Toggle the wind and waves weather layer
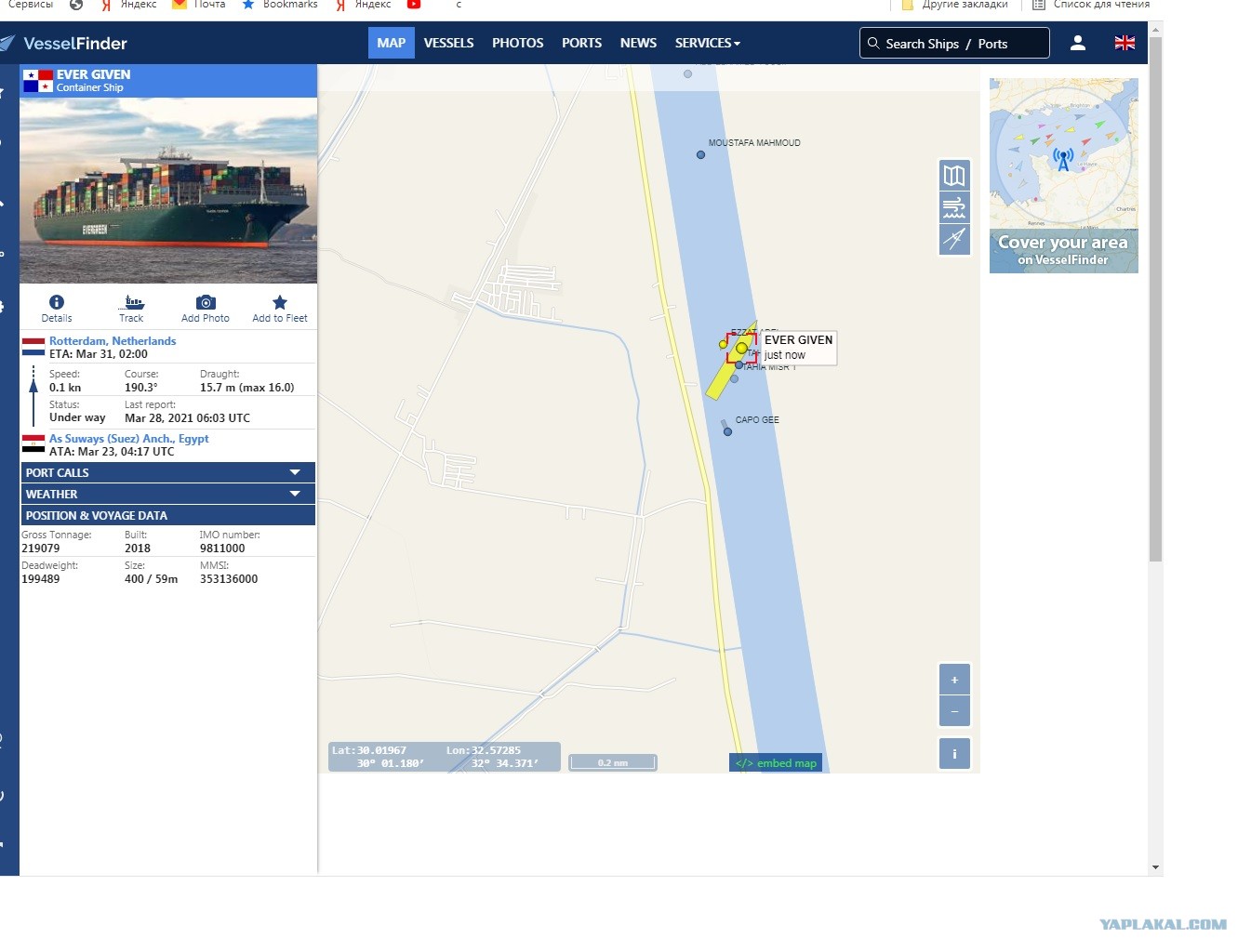Viewport: 1251px width, 952px height. 954,207
